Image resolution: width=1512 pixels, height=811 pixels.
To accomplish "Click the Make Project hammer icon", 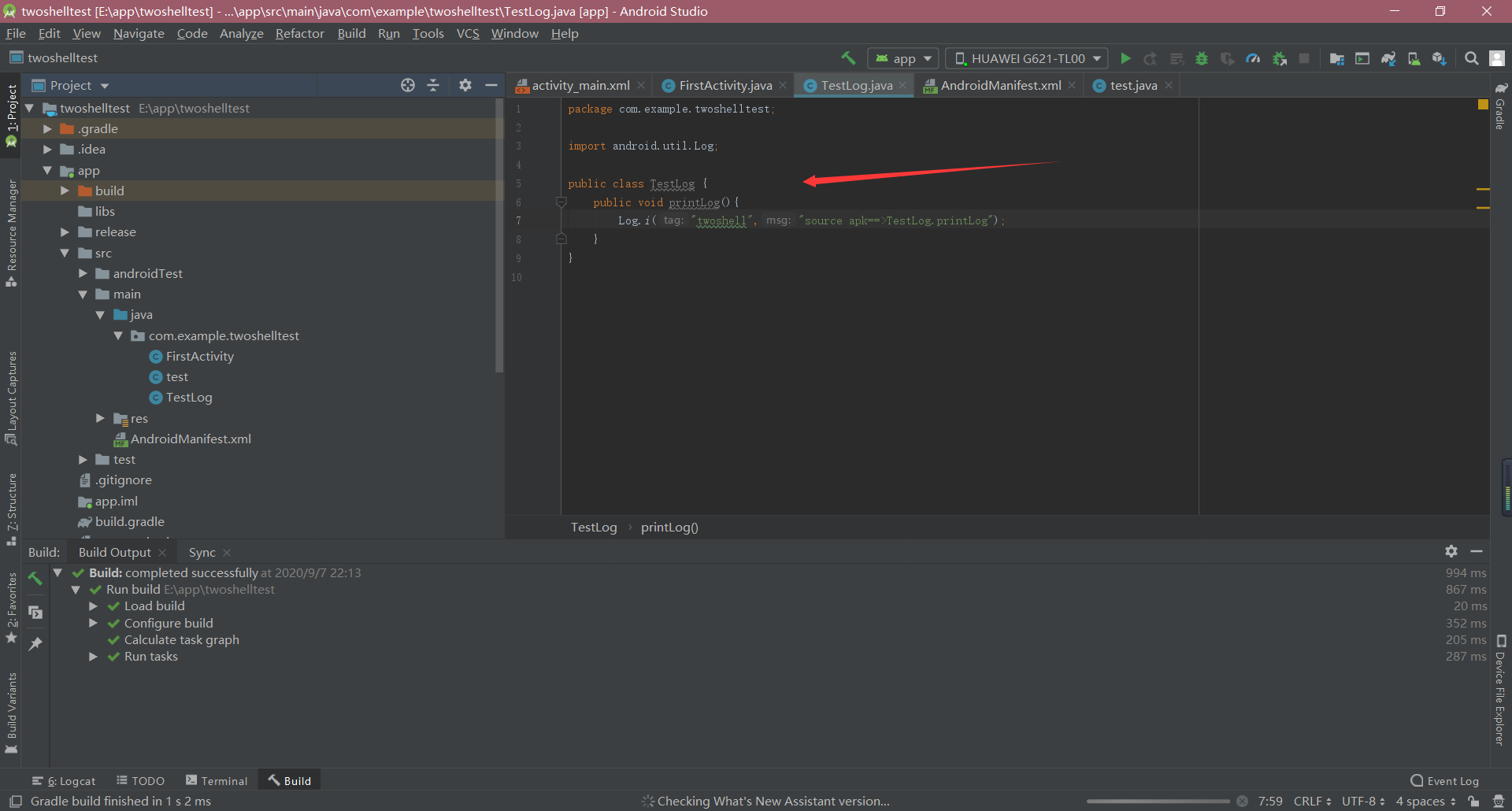I will point(848,58).
